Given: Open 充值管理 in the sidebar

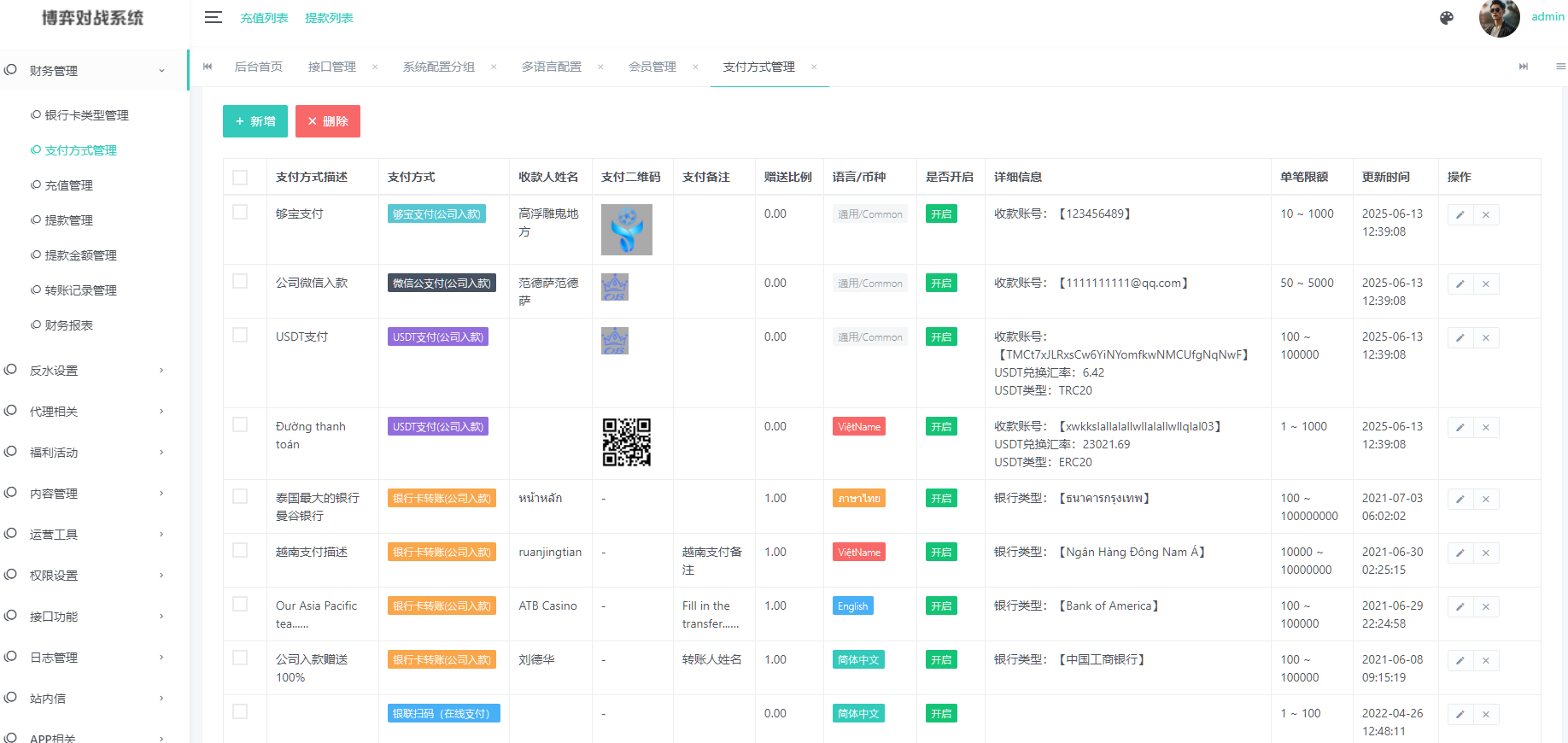Looking at the screenshot, I should (x=68, y=185).
